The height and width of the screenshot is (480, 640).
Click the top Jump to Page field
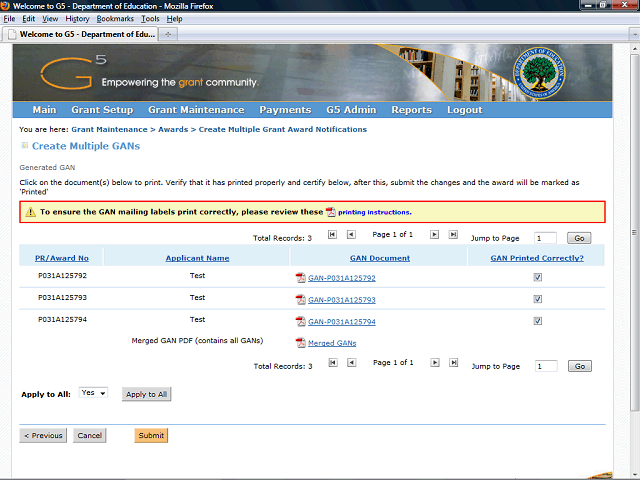coord(545,238)
